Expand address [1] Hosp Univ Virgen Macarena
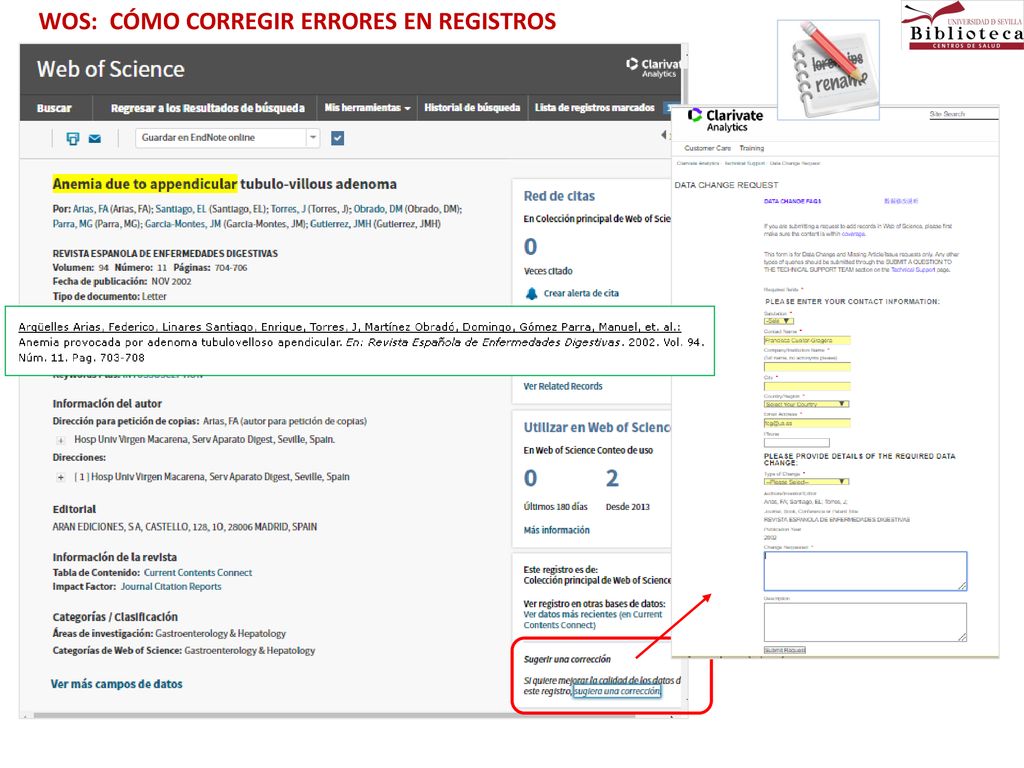Screen dimensions: 1024x768 [x=61, y=477]
